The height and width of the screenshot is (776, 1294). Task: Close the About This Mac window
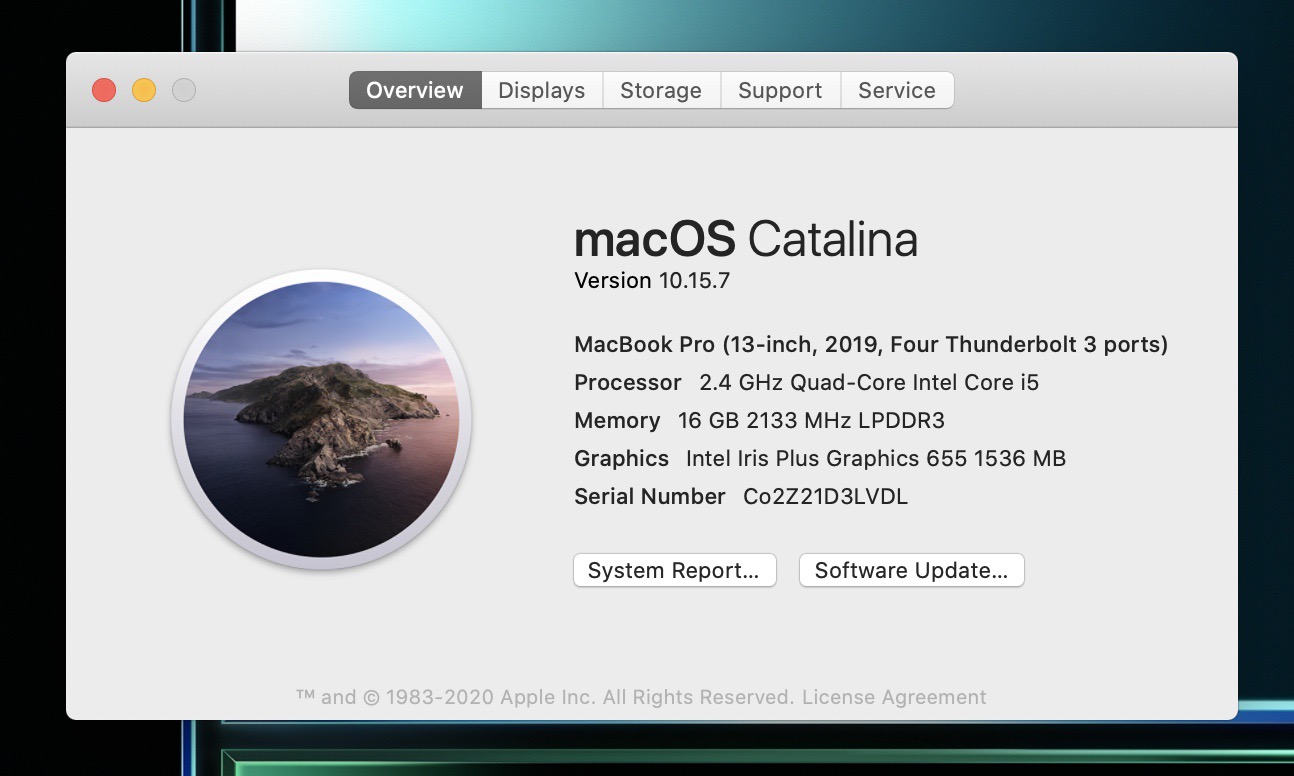point(104,90)
